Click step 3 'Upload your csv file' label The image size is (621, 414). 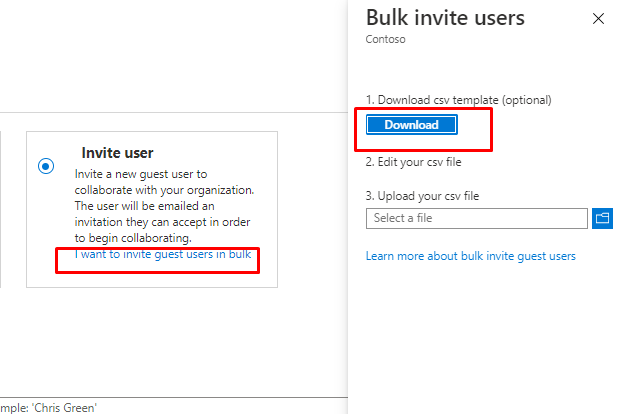[x=422, y=196]
